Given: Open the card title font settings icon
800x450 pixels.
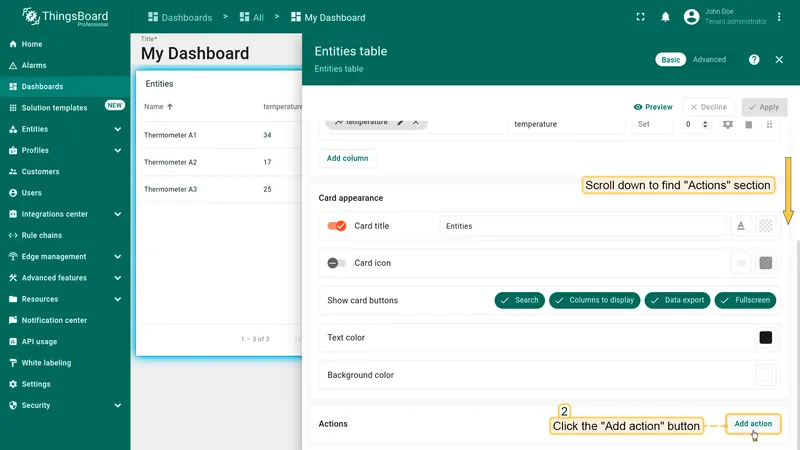Looking at the screenshot, I should 740,226.
